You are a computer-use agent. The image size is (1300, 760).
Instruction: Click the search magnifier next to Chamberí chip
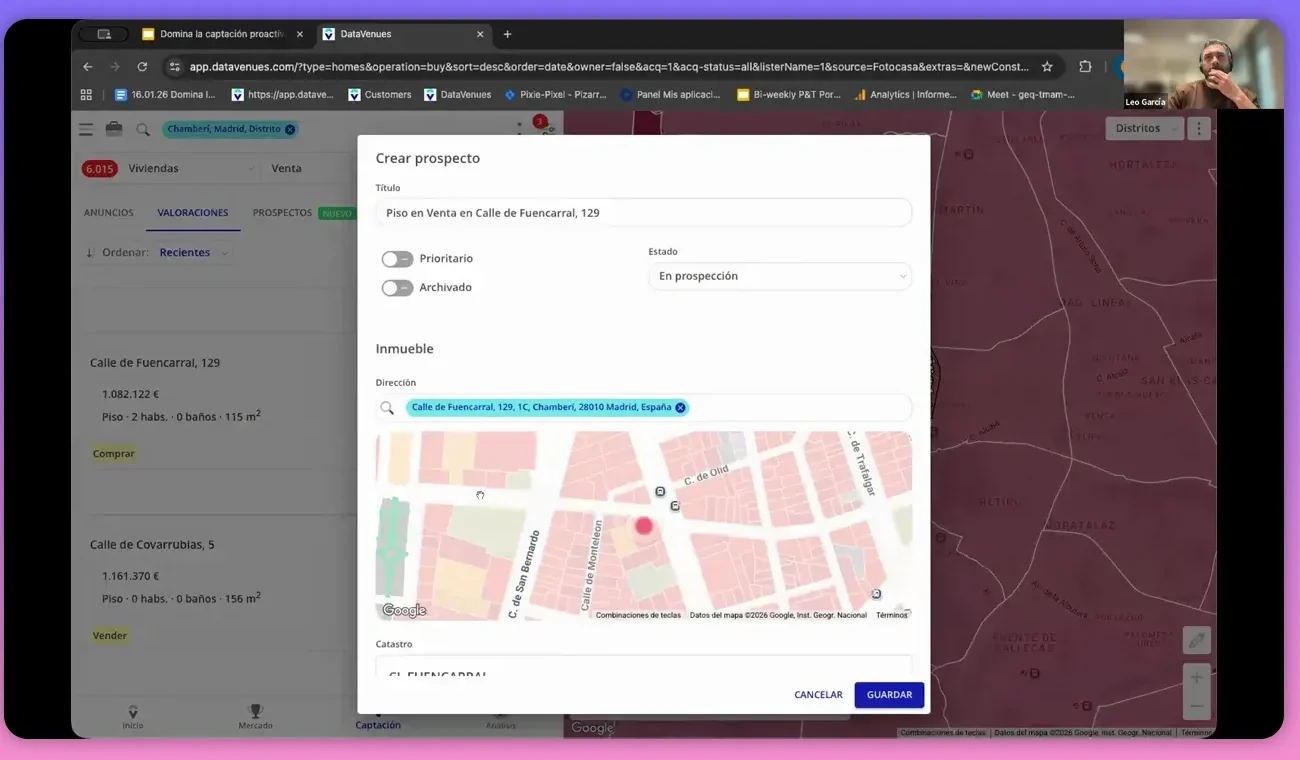[143, 129]
